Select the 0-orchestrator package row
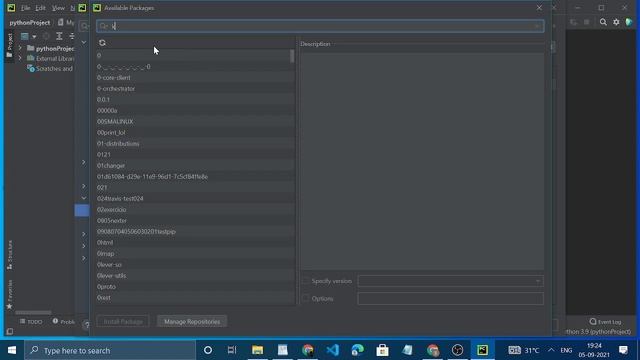Screen dimensions: 640x360 [196, 89]
